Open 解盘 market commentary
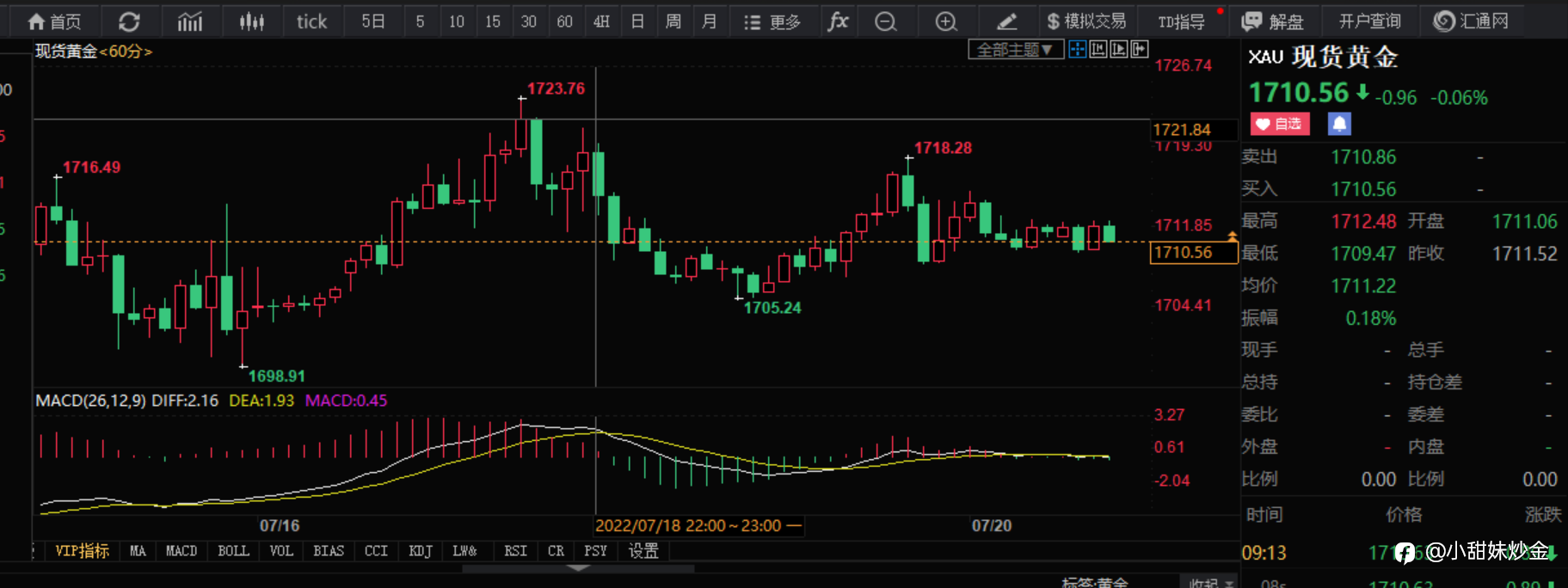The image size is (1568, 588). [x=1273, y=21]
